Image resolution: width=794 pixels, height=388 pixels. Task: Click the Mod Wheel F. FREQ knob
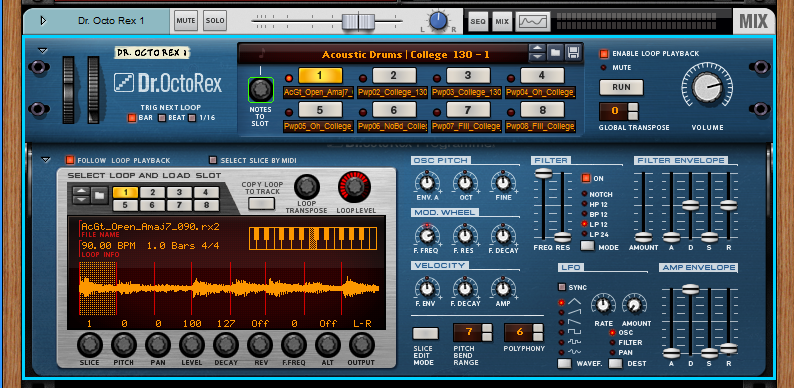click(x=427, y=236)
